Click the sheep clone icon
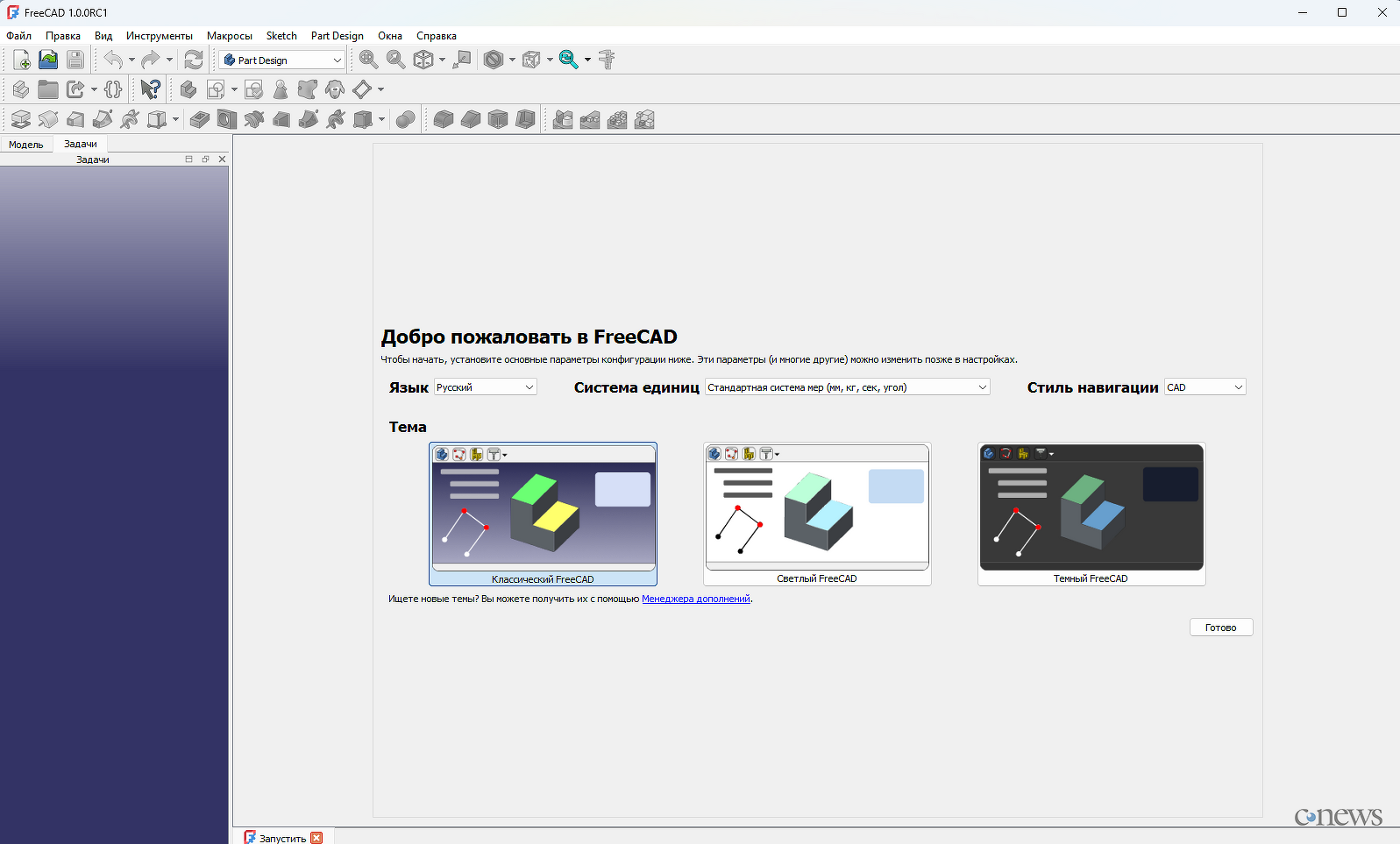The width and height of the screenshot is (1400, 844). [x=335, y=89]
